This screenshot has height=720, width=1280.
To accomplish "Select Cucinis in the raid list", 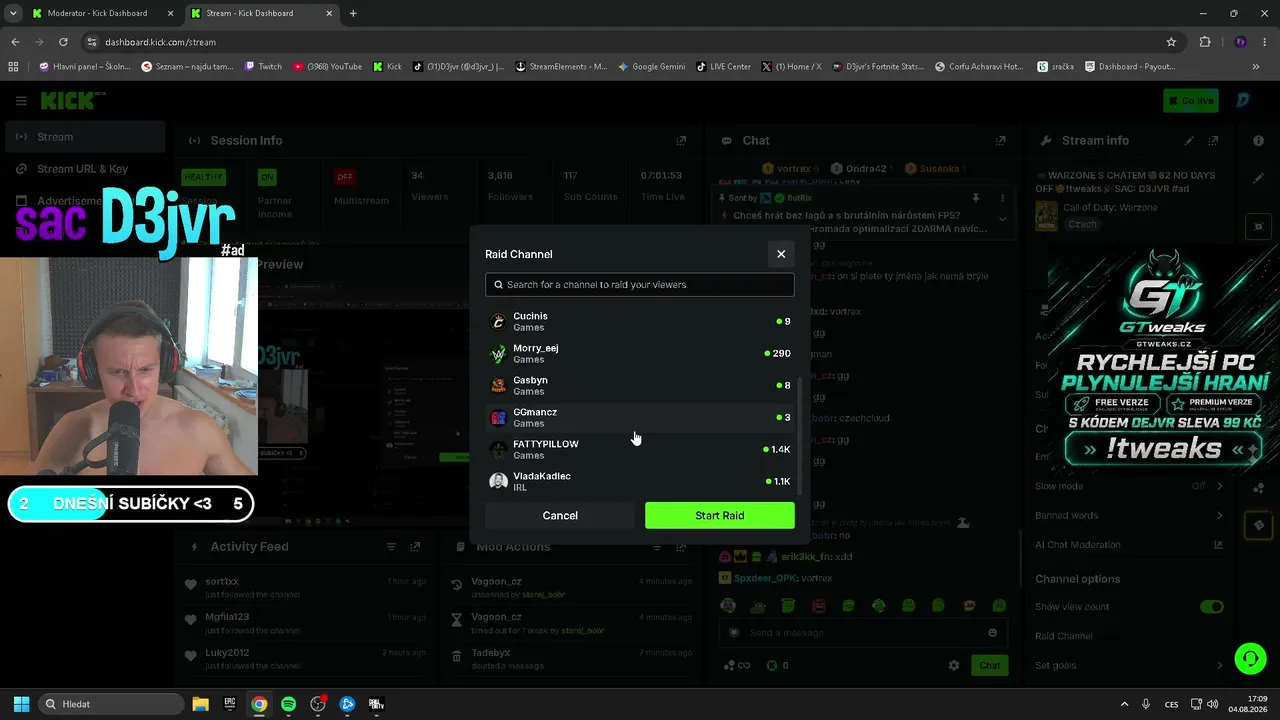I will point(640,321).
